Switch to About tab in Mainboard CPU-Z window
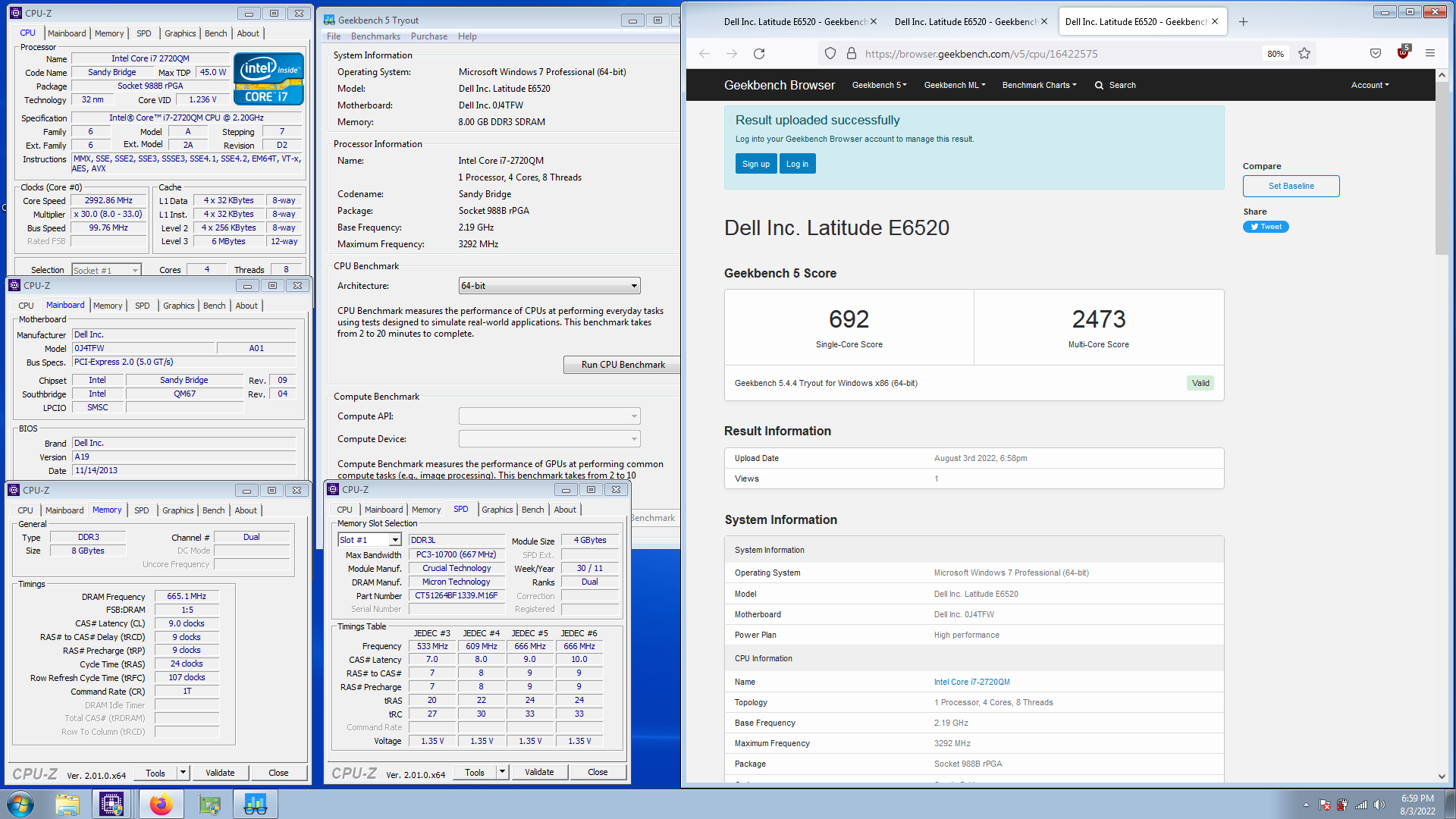 [x=246, y=306]
